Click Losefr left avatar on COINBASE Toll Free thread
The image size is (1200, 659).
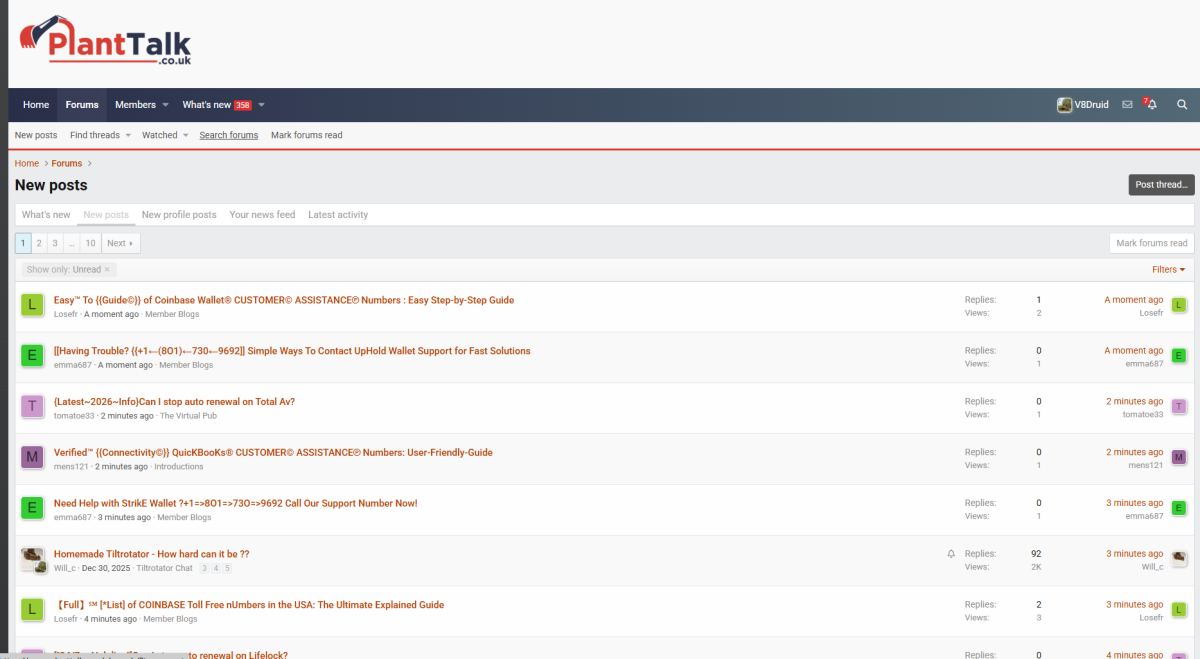point(32,610)
